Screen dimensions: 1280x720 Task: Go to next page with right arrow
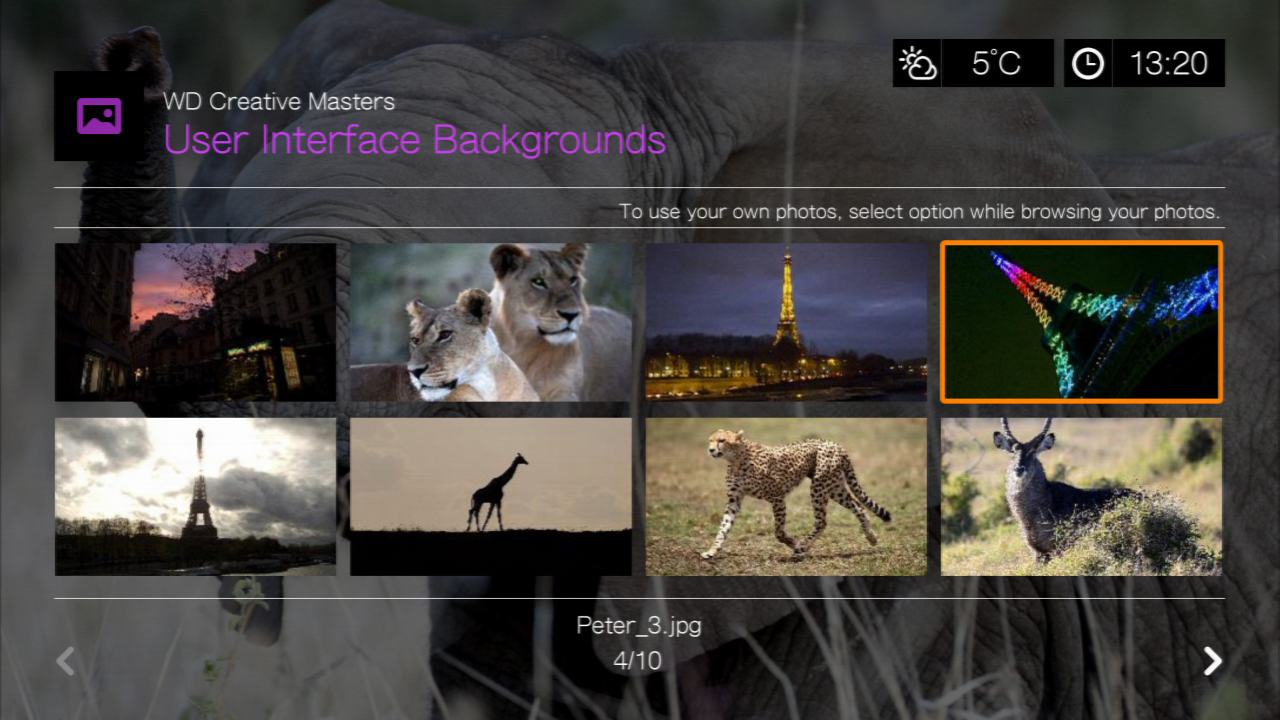1212,661
